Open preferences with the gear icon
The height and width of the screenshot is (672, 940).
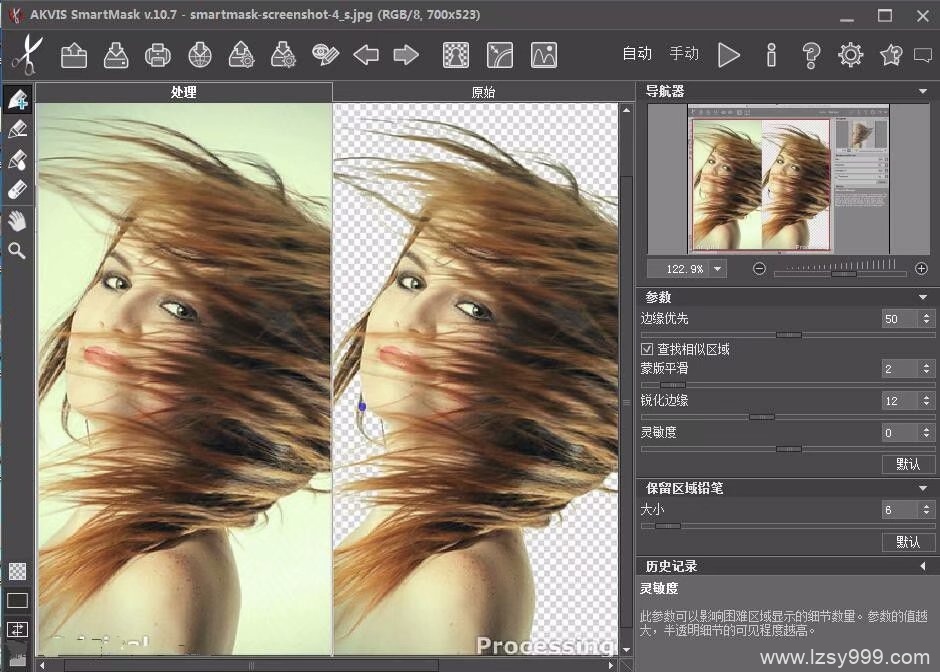coord(850,55)
